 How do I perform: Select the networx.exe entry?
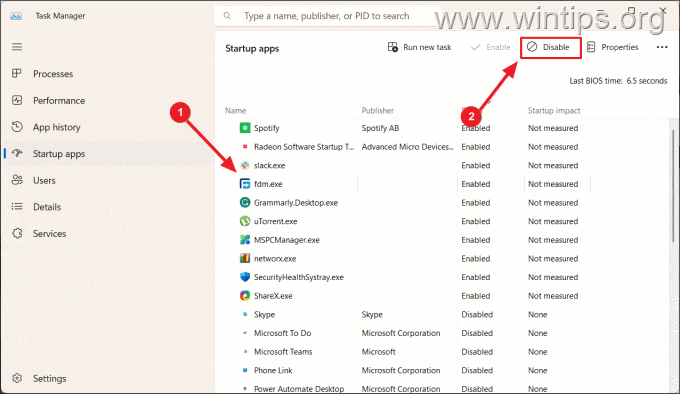(275, 259)
